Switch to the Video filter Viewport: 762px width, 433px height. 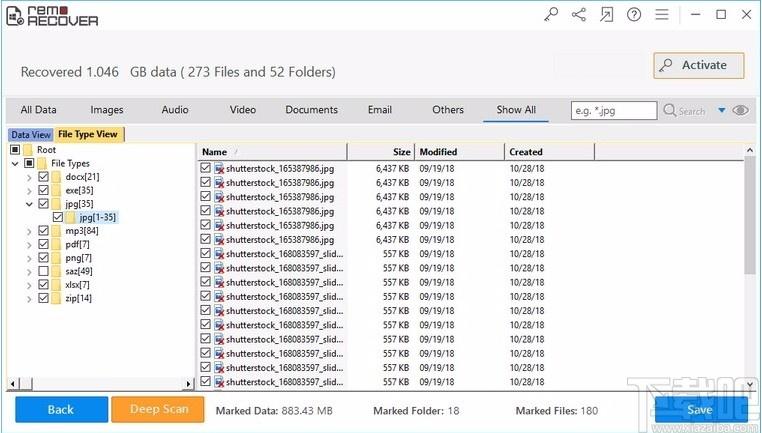click(242, 110)
